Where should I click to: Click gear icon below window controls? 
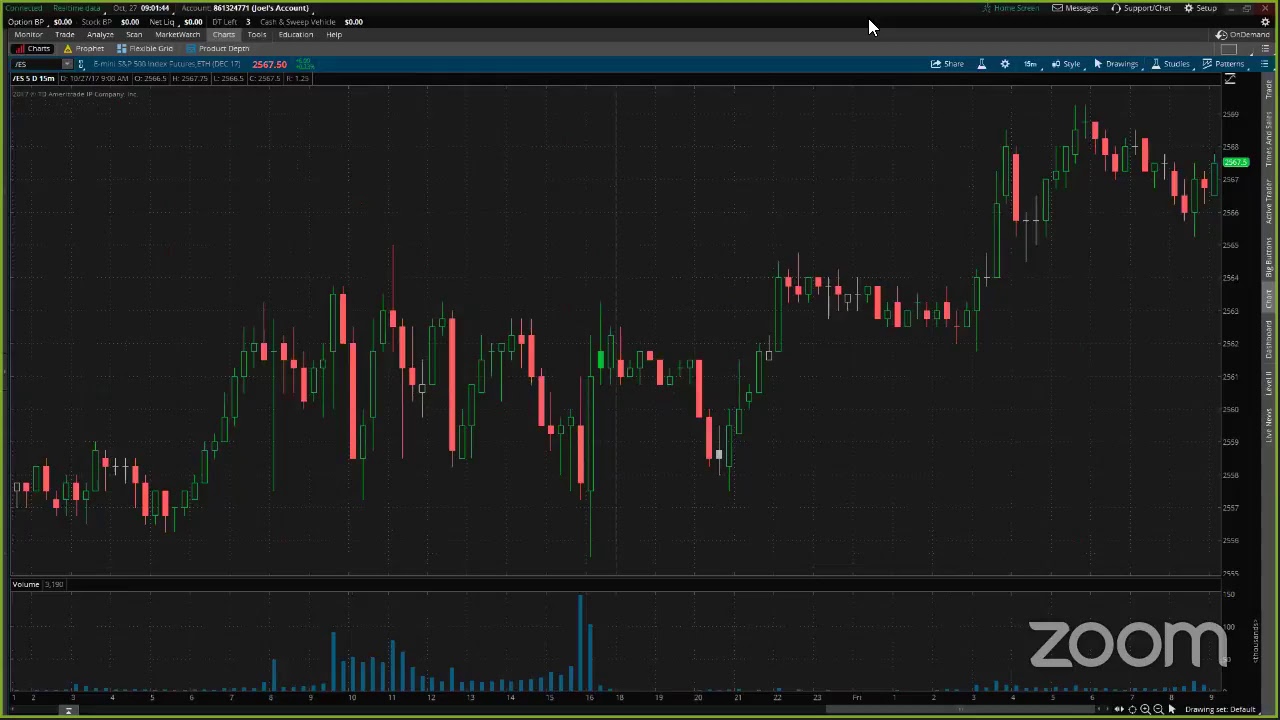tap(1265, 21)
